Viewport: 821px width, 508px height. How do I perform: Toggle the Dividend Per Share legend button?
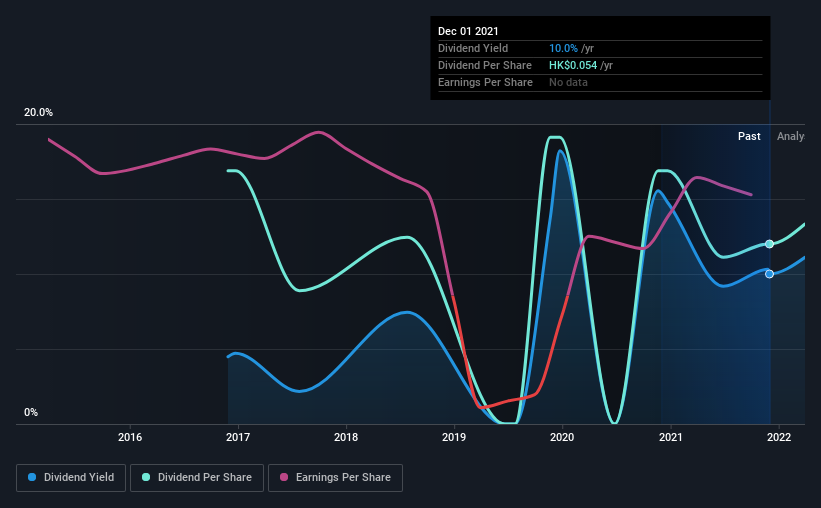[197, 478]
